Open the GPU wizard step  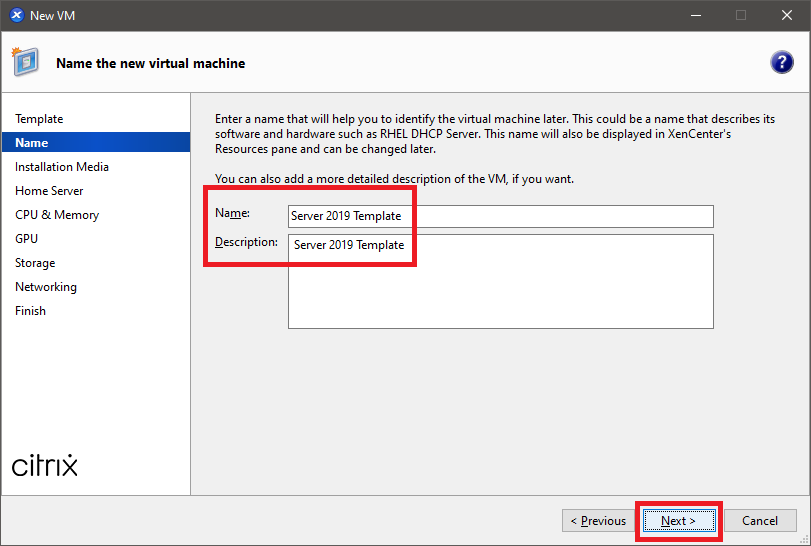pyautogui.click(x=27, y=239)
